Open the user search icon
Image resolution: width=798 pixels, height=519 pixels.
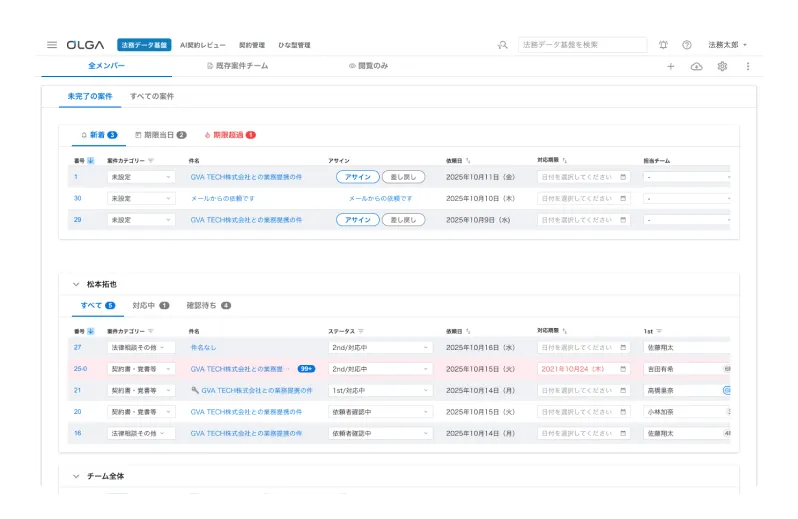click(502, 45)
